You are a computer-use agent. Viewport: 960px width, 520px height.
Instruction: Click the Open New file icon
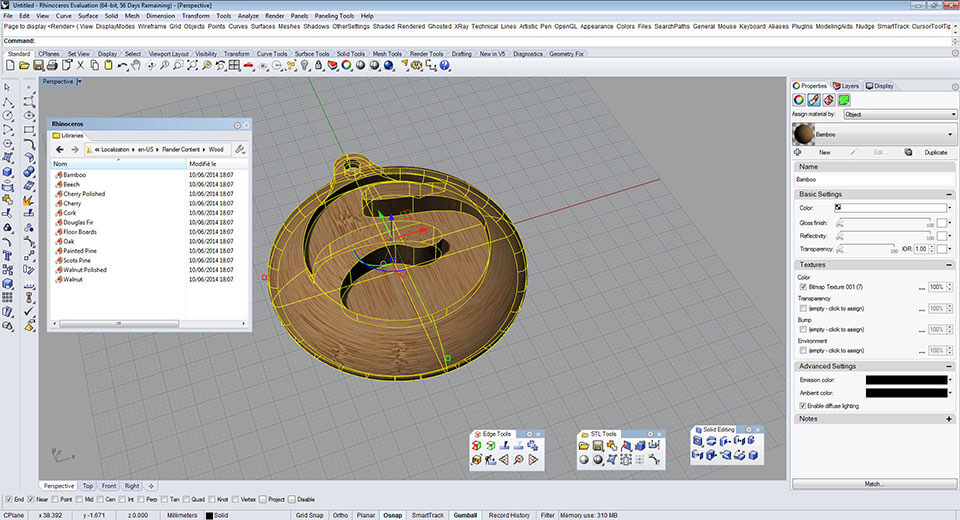tap(9, 66)
